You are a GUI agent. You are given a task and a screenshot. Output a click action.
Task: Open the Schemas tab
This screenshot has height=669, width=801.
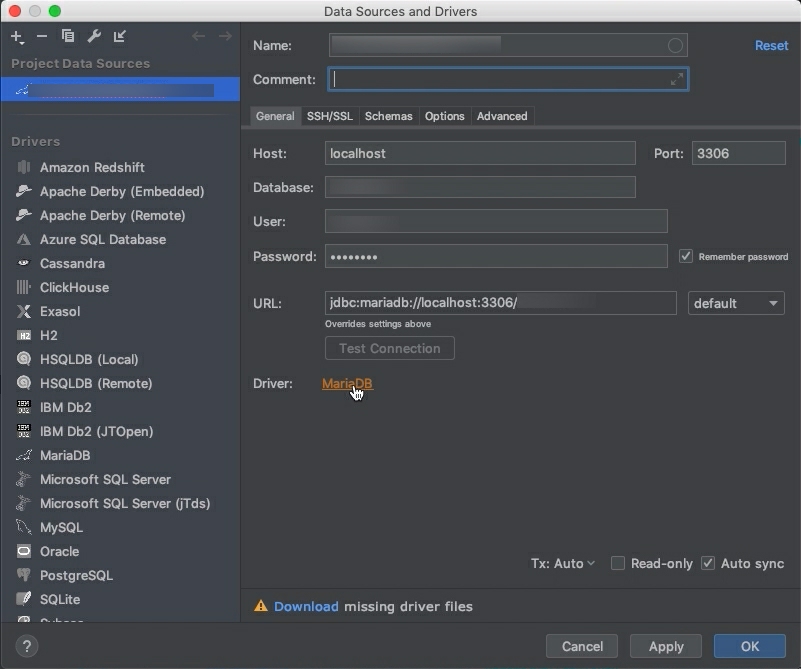(388, 116)
